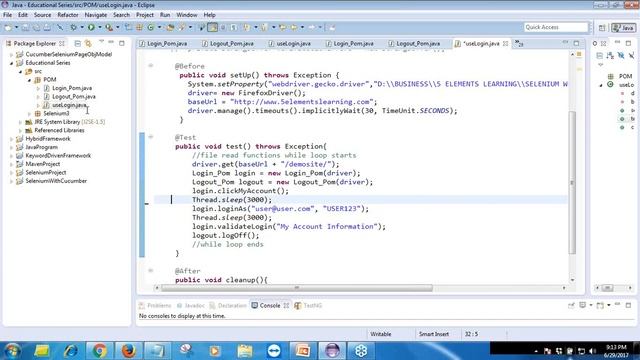Collapse the useLogin class in Outline
This screenshot has height=360, width=640.
tap(601, 85)
